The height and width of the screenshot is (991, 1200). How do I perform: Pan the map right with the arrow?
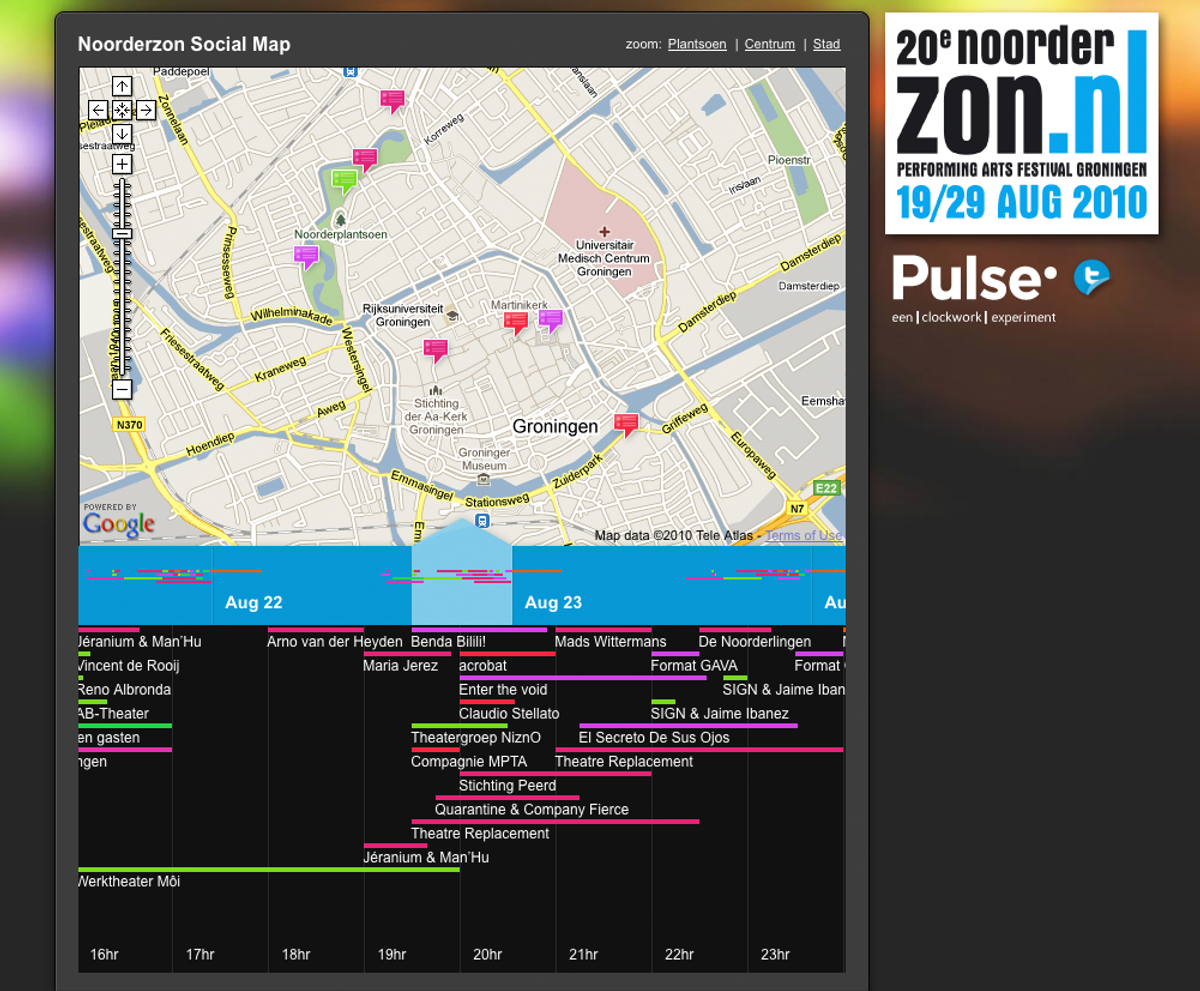point(145,110)
